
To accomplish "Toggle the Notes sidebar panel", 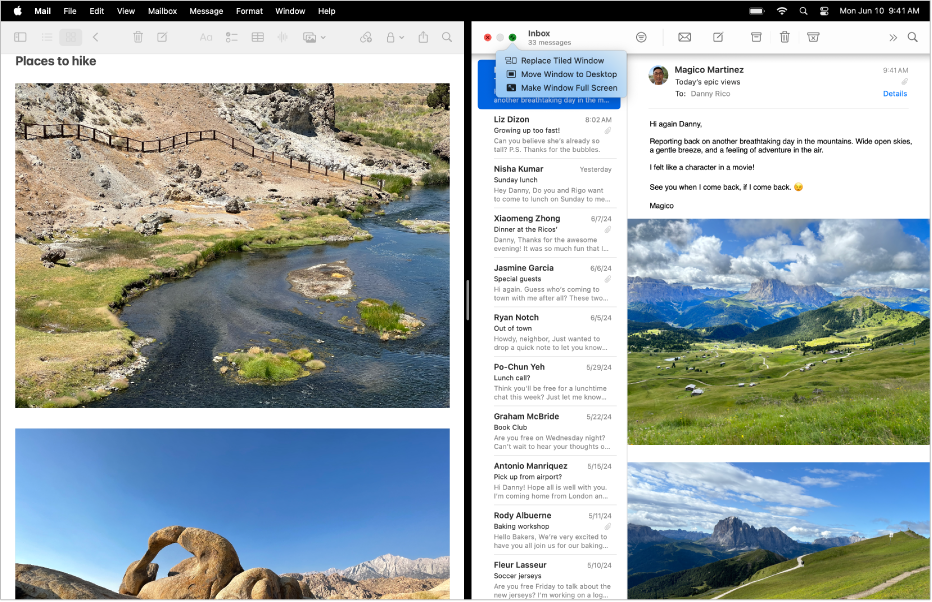I will click(x=20, y=37).
